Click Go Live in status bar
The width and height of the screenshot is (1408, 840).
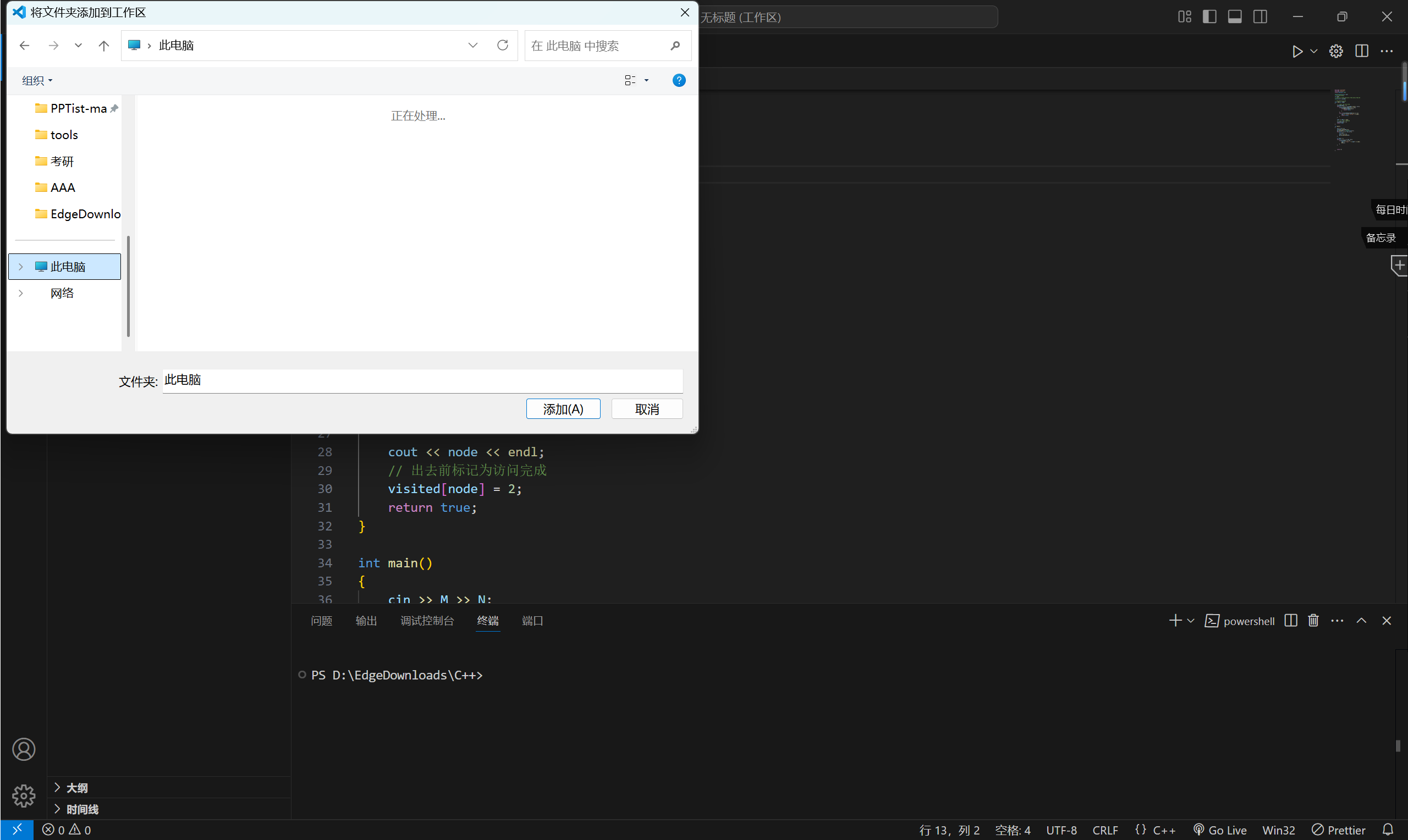tap(1220, 830)
